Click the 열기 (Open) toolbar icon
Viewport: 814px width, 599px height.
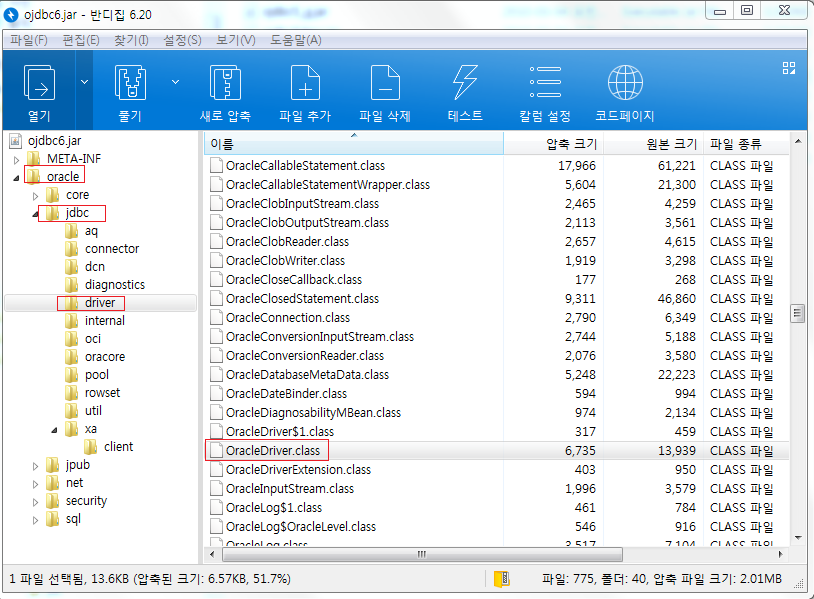tap(39, 83)
